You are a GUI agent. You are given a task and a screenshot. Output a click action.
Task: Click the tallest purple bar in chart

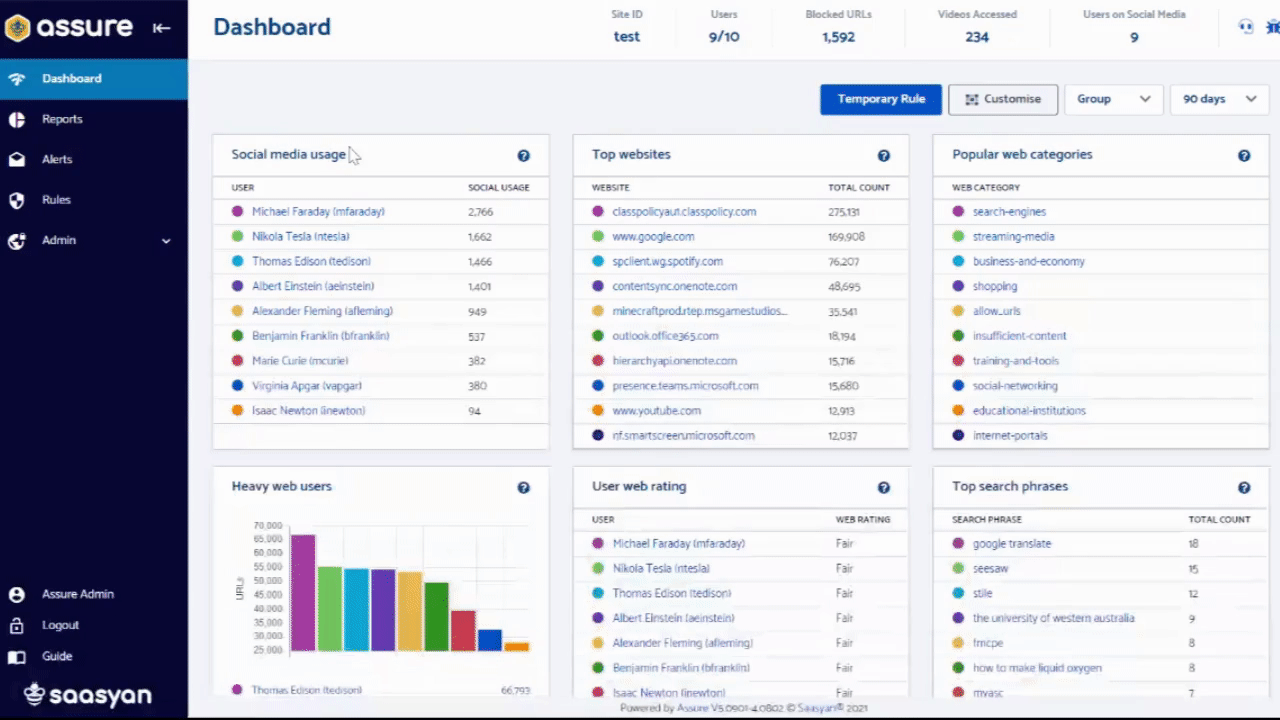(303, 592)
